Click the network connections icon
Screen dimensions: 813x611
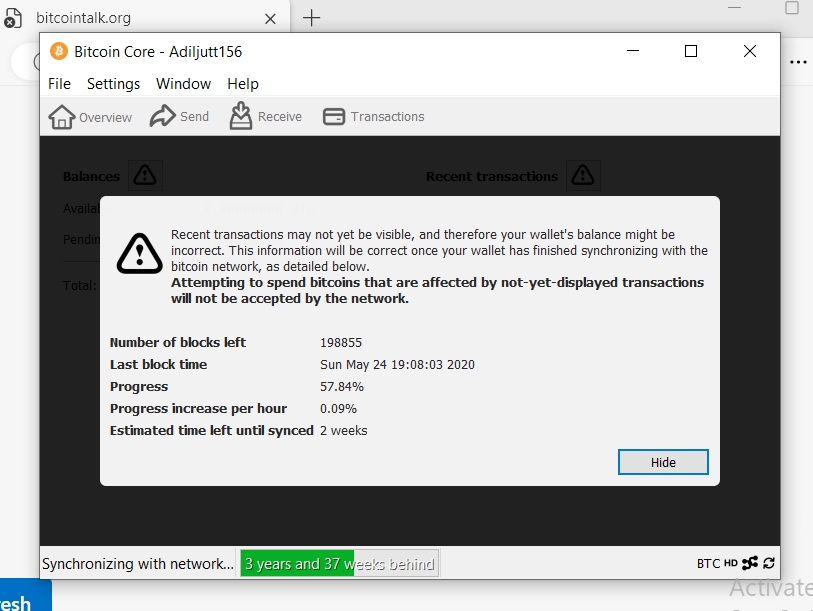coord(750,563)
